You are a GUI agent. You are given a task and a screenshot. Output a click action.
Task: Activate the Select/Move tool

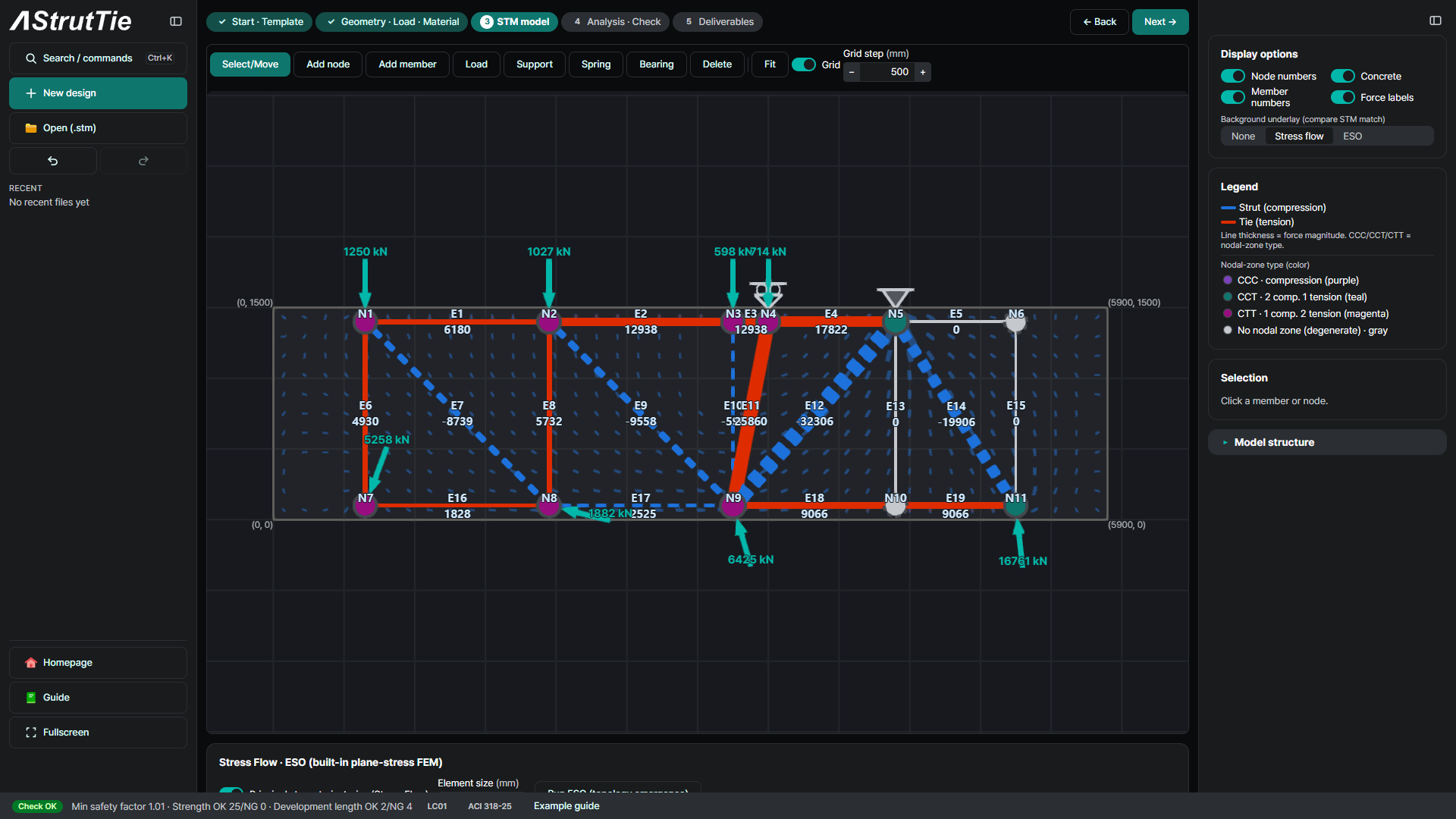tap(250, 64)
